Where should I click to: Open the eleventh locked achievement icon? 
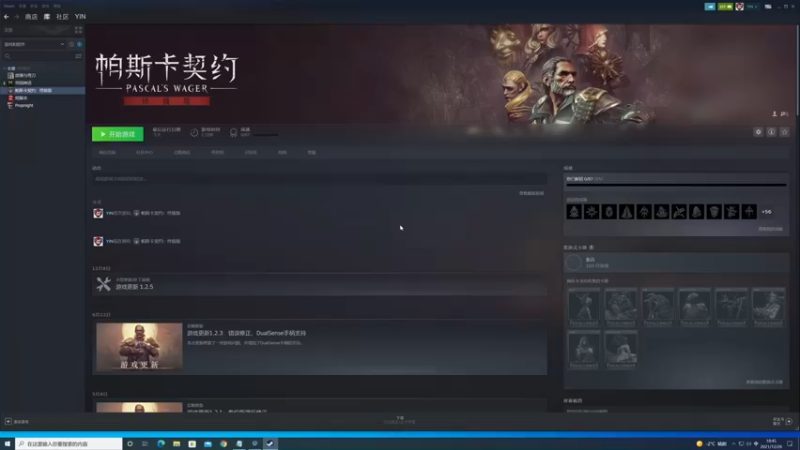(749, 212)
